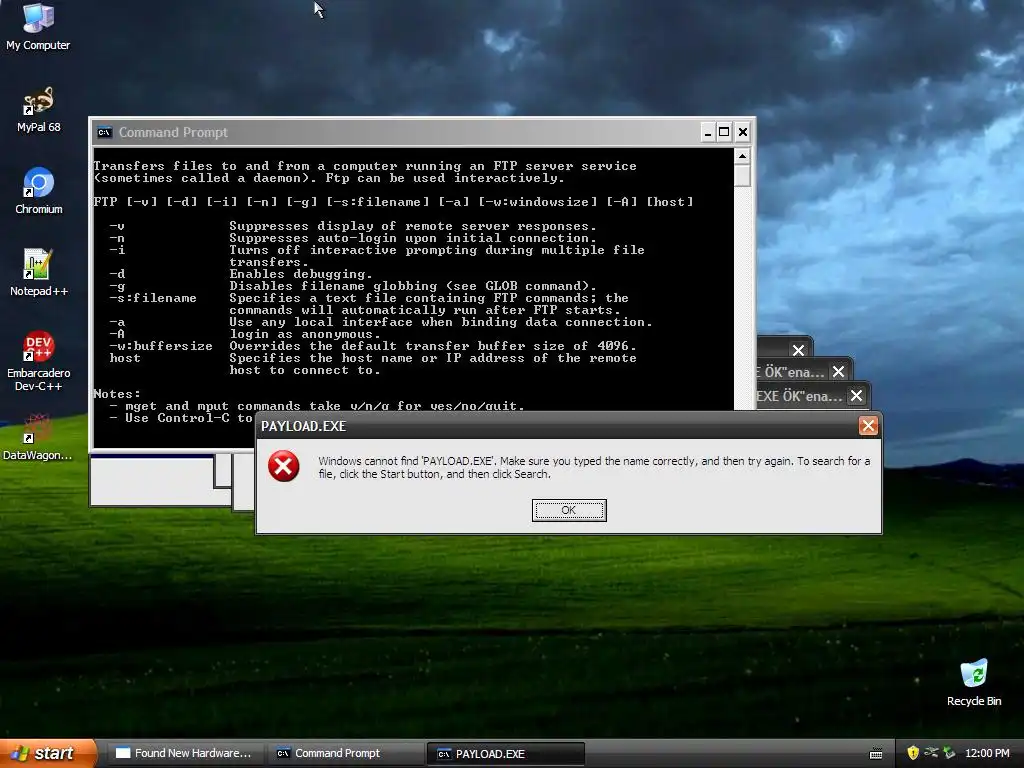Switch to Command Prompt taskbar button

coord(345,753)
